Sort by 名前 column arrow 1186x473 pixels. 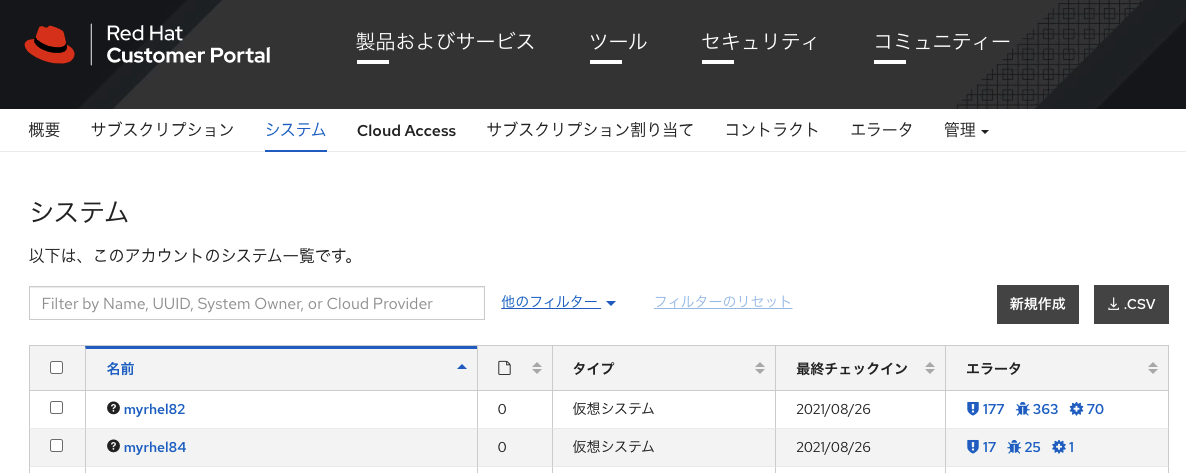462,368
